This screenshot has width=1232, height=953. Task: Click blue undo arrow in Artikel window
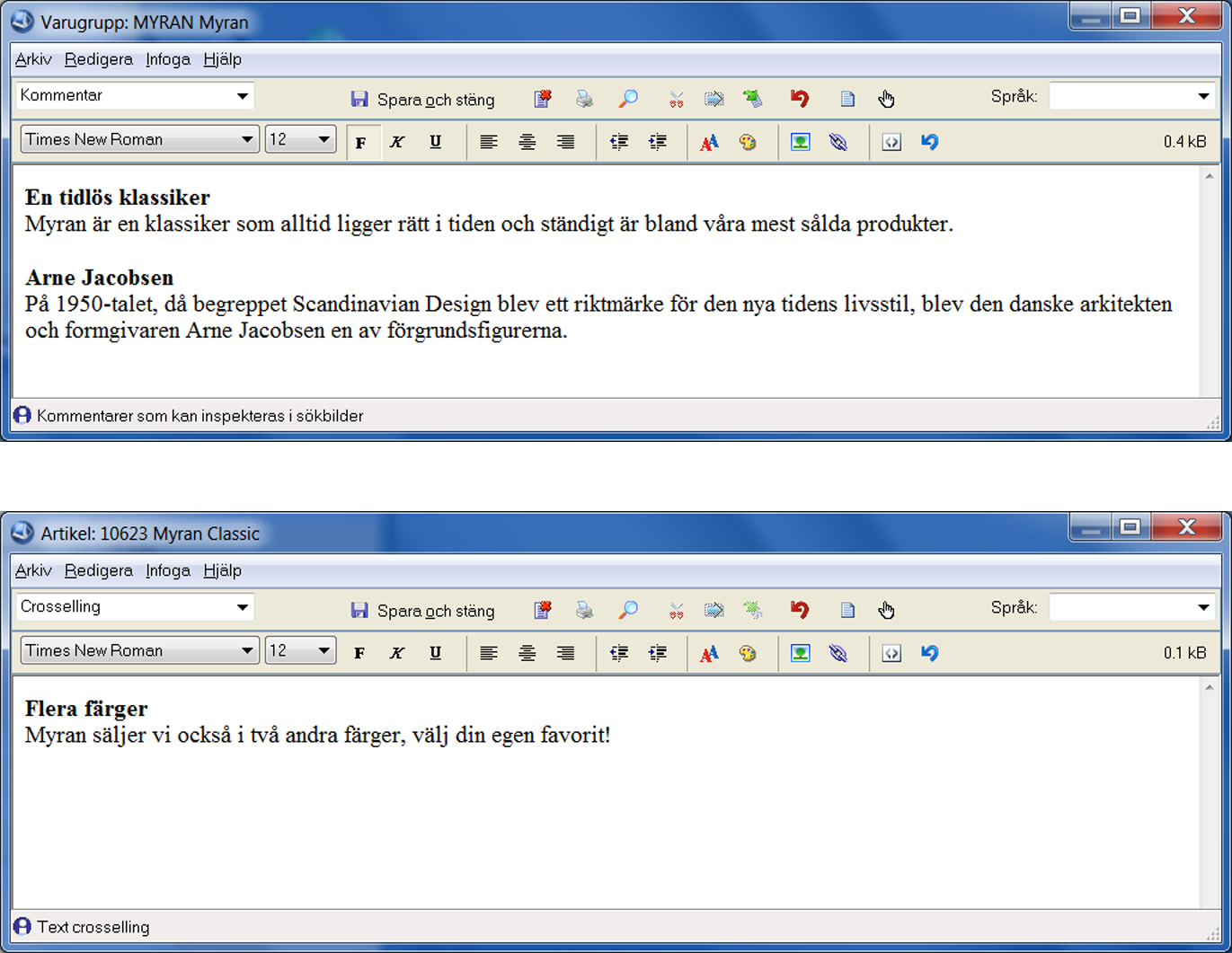click(x=930, y=653)
